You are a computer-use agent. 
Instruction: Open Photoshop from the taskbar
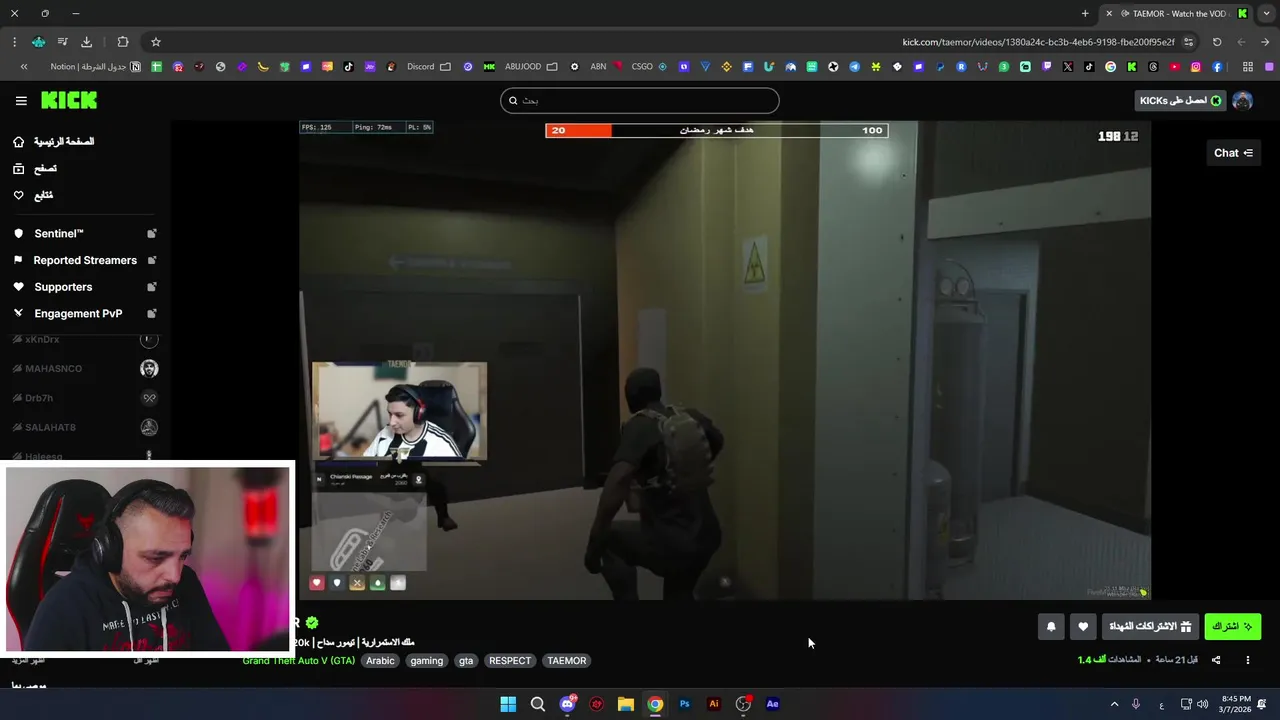click(x=684, y=704)
